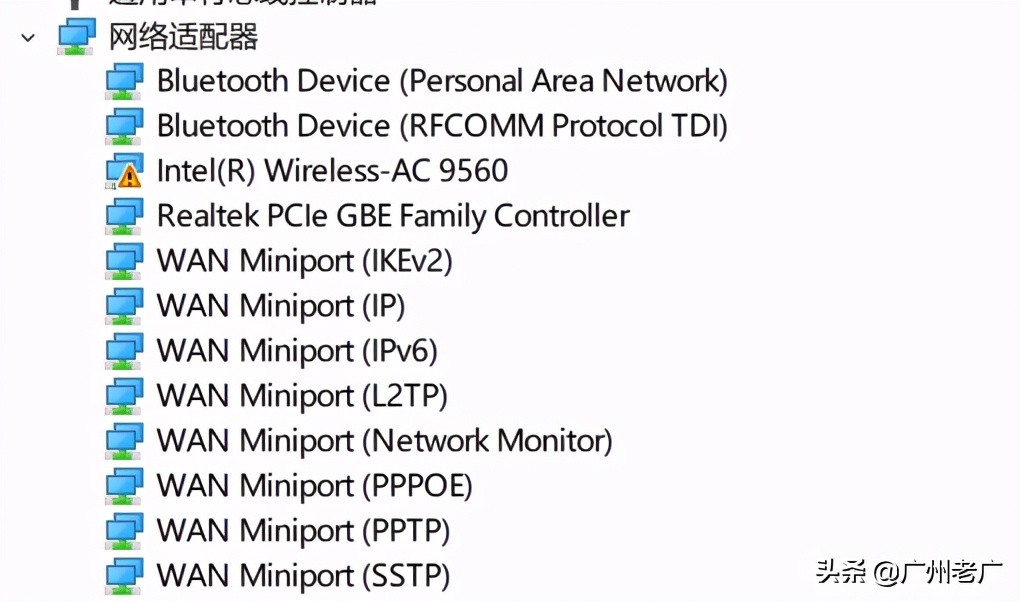Click the WAN Miniport (SSTP) adapter icon
Viewport: 1020px width, 602px height.
click(124, 575)
